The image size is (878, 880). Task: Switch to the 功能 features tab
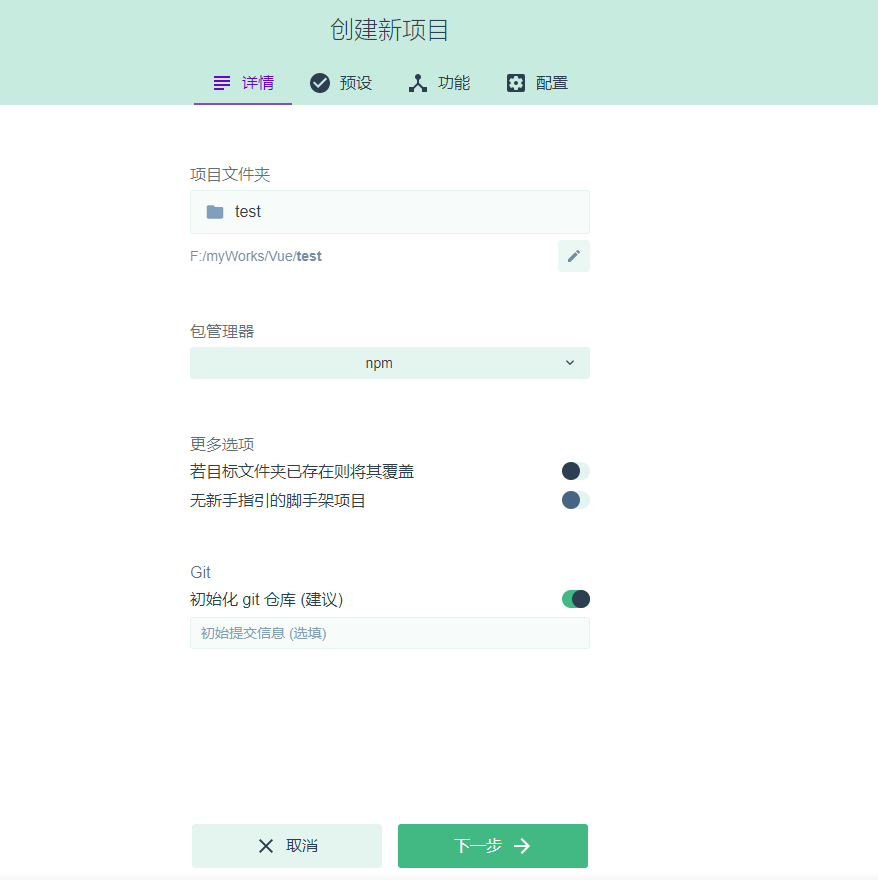(439, 83)
